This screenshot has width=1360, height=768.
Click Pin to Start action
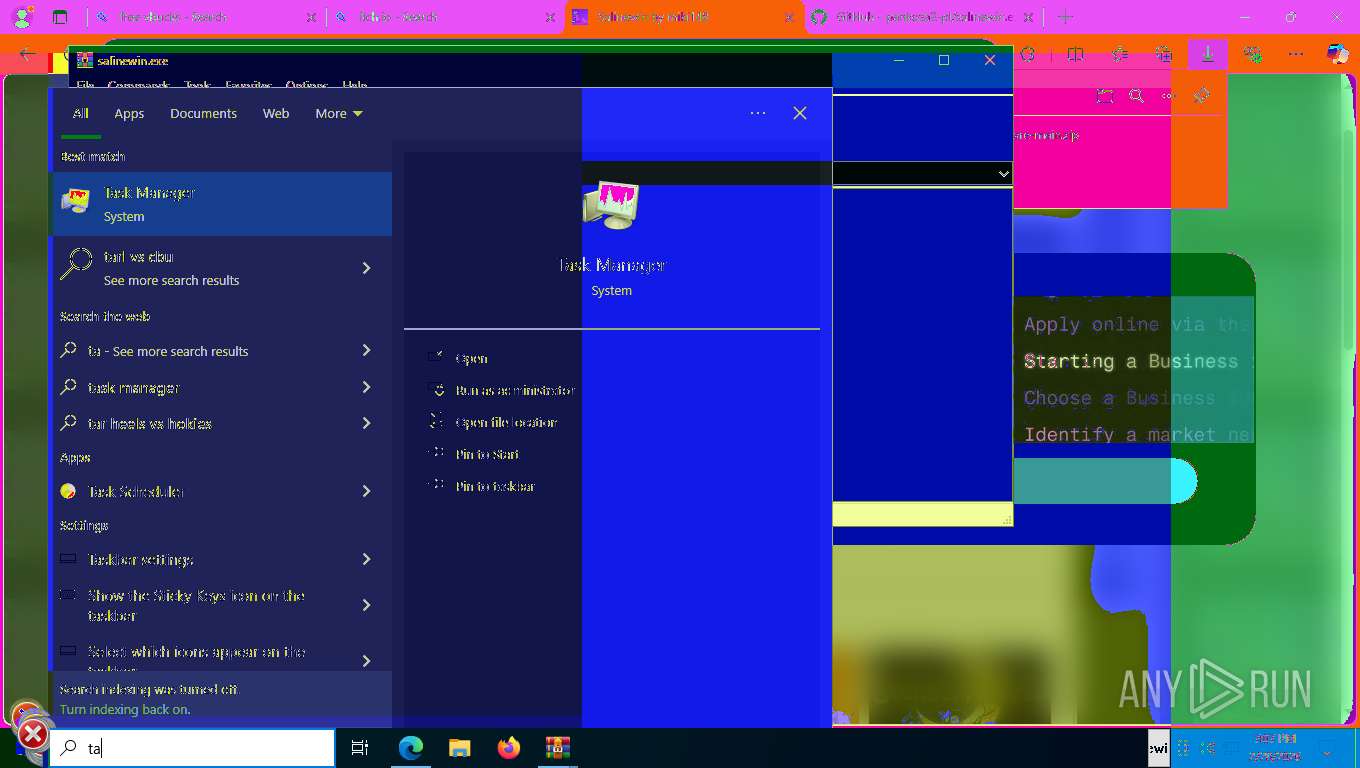click(x=487, y=454)
